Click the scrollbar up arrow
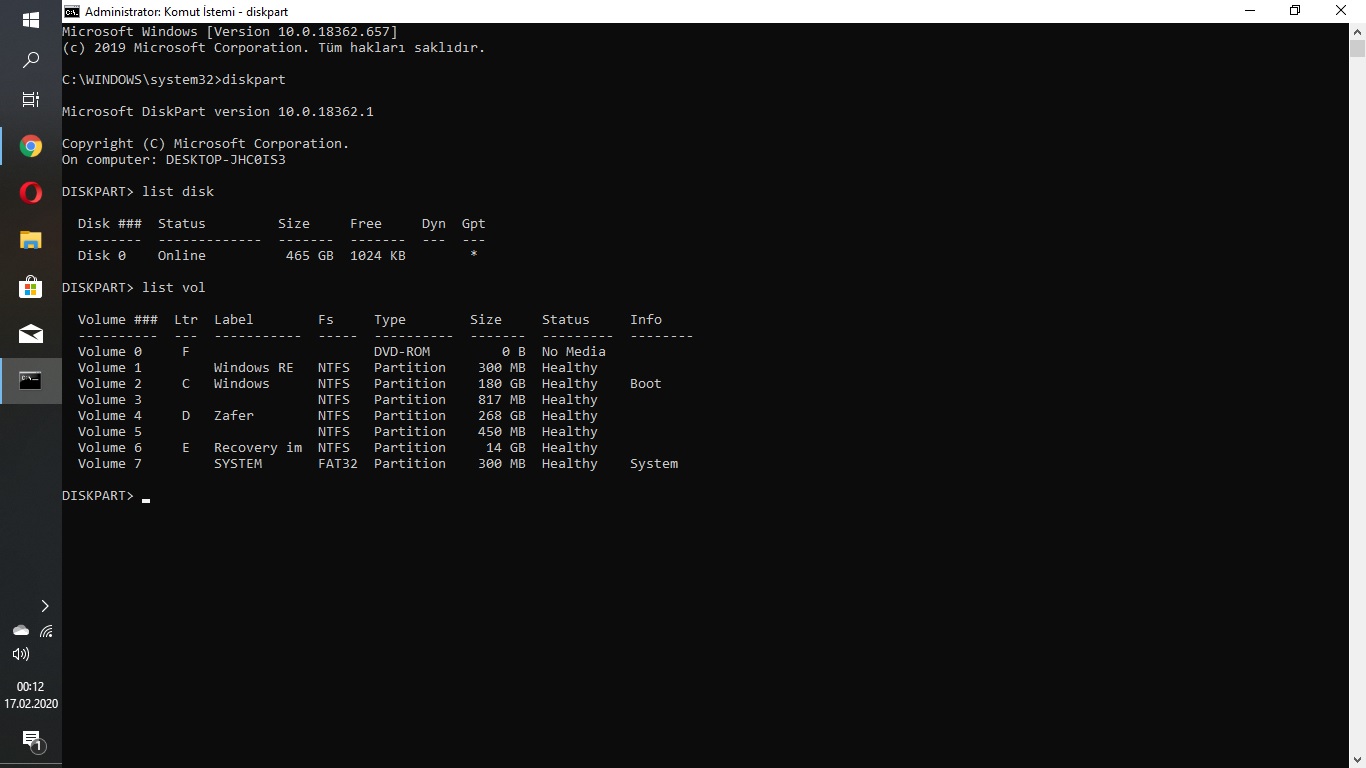The image size is (1366, 768). 1357,31
